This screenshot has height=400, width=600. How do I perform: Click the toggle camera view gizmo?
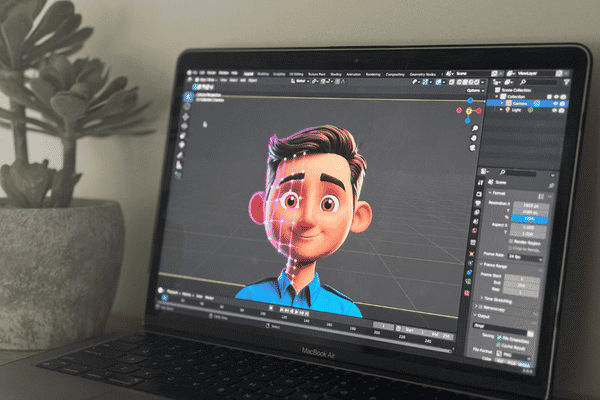[473, 147]
